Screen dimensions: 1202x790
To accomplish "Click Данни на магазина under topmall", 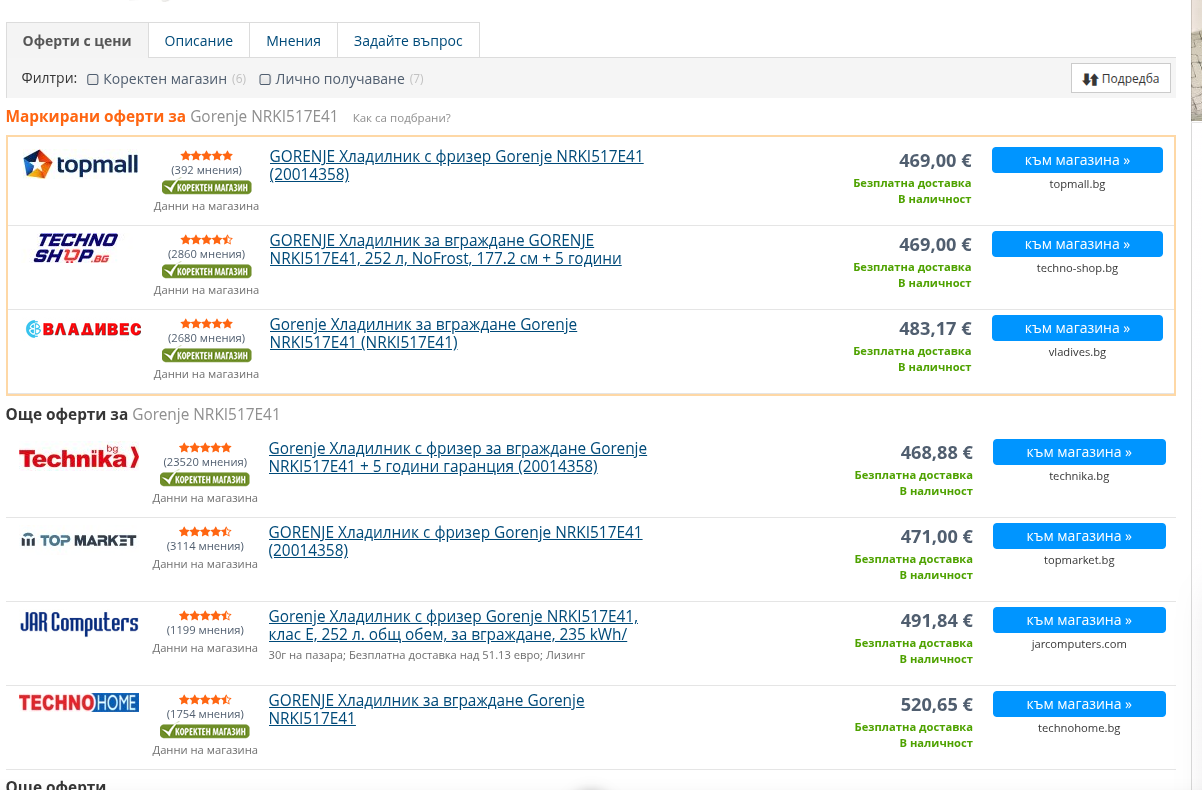I will click(206, 206).
